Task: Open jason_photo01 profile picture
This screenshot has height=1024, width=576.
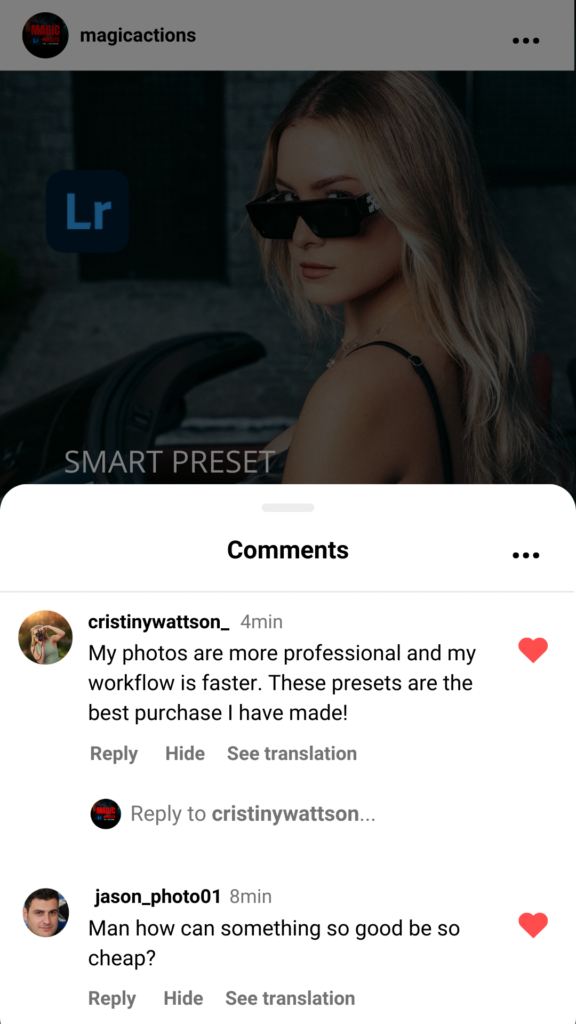Action: tap(46, 912)
